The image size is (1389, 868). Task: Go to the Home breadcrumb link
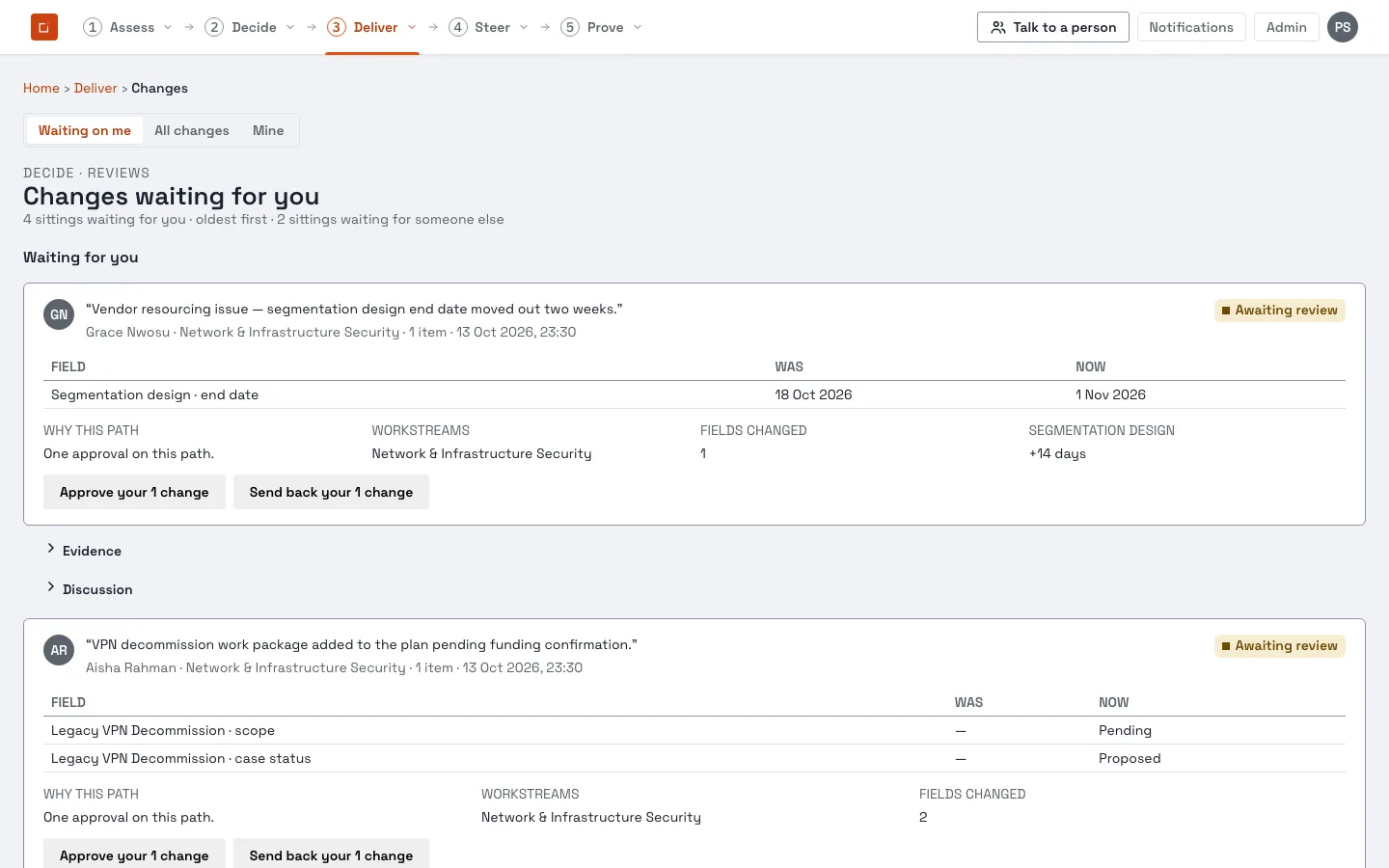pos(41,88)
